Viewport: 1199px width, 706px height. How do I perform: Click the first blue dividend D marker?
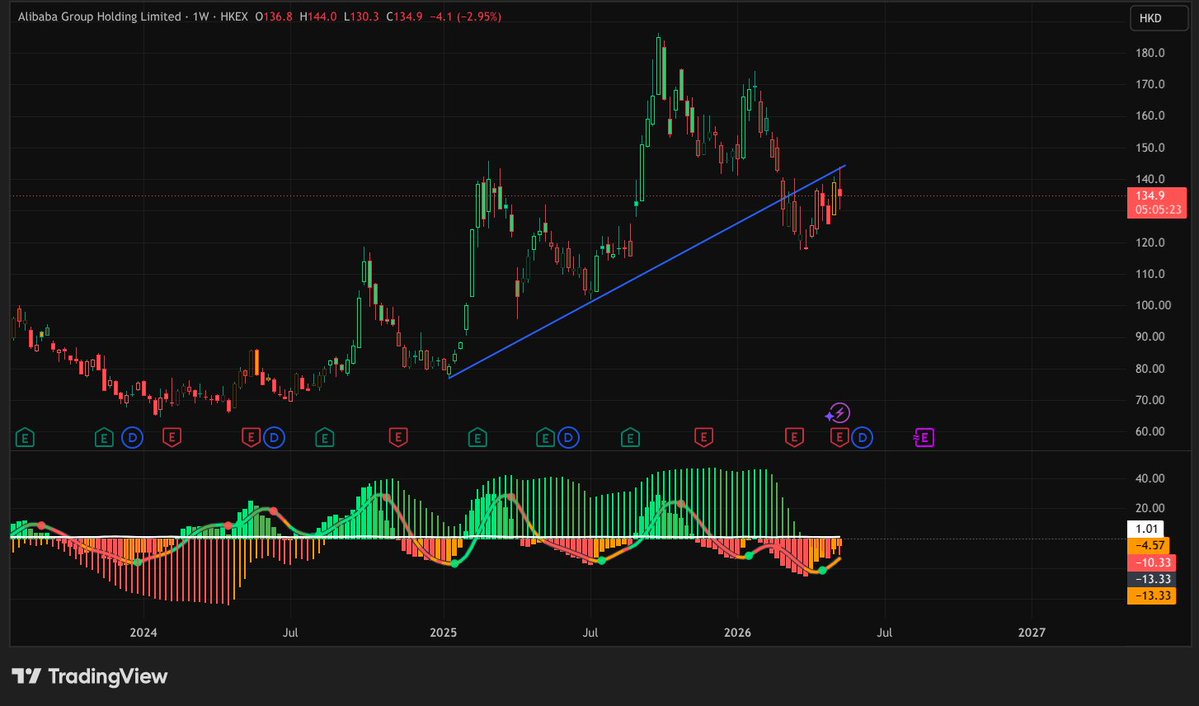[x=132, y=438]
